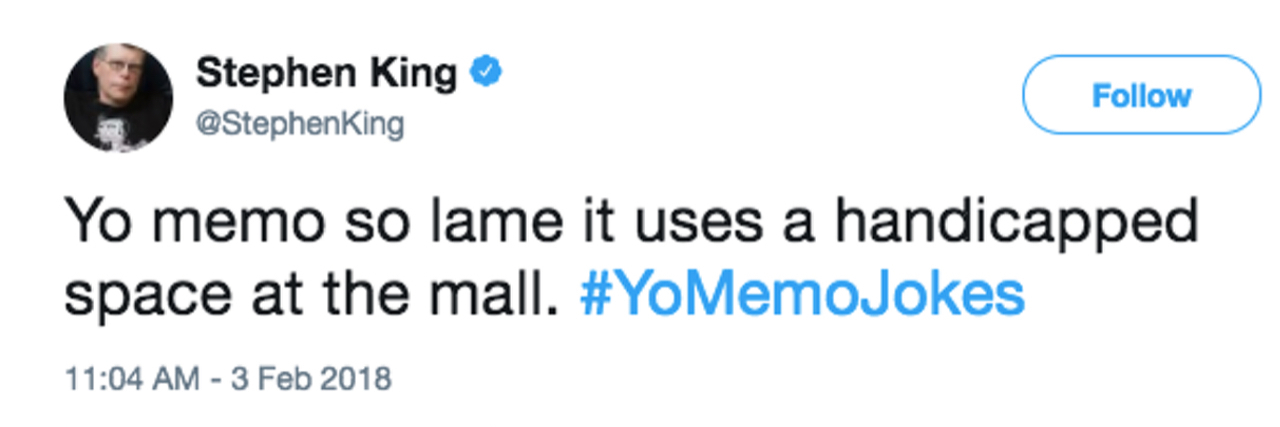Click the gray time and date line
The height and width of the screenshot is (427, 1280).
coord(228,381)
